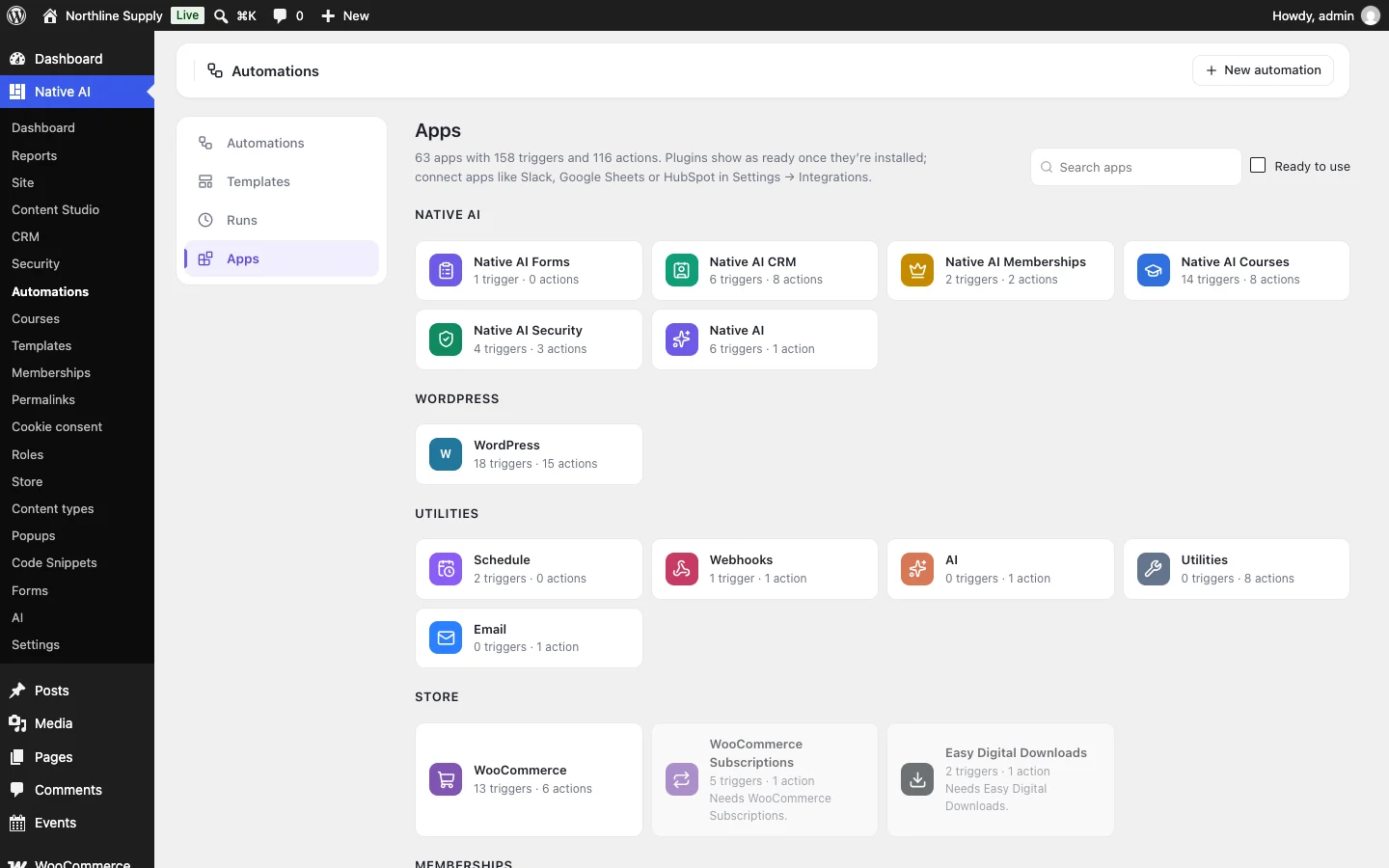Open the Runs panel tab
Viewport: 1389px width, 868px height.
point(282,220)
